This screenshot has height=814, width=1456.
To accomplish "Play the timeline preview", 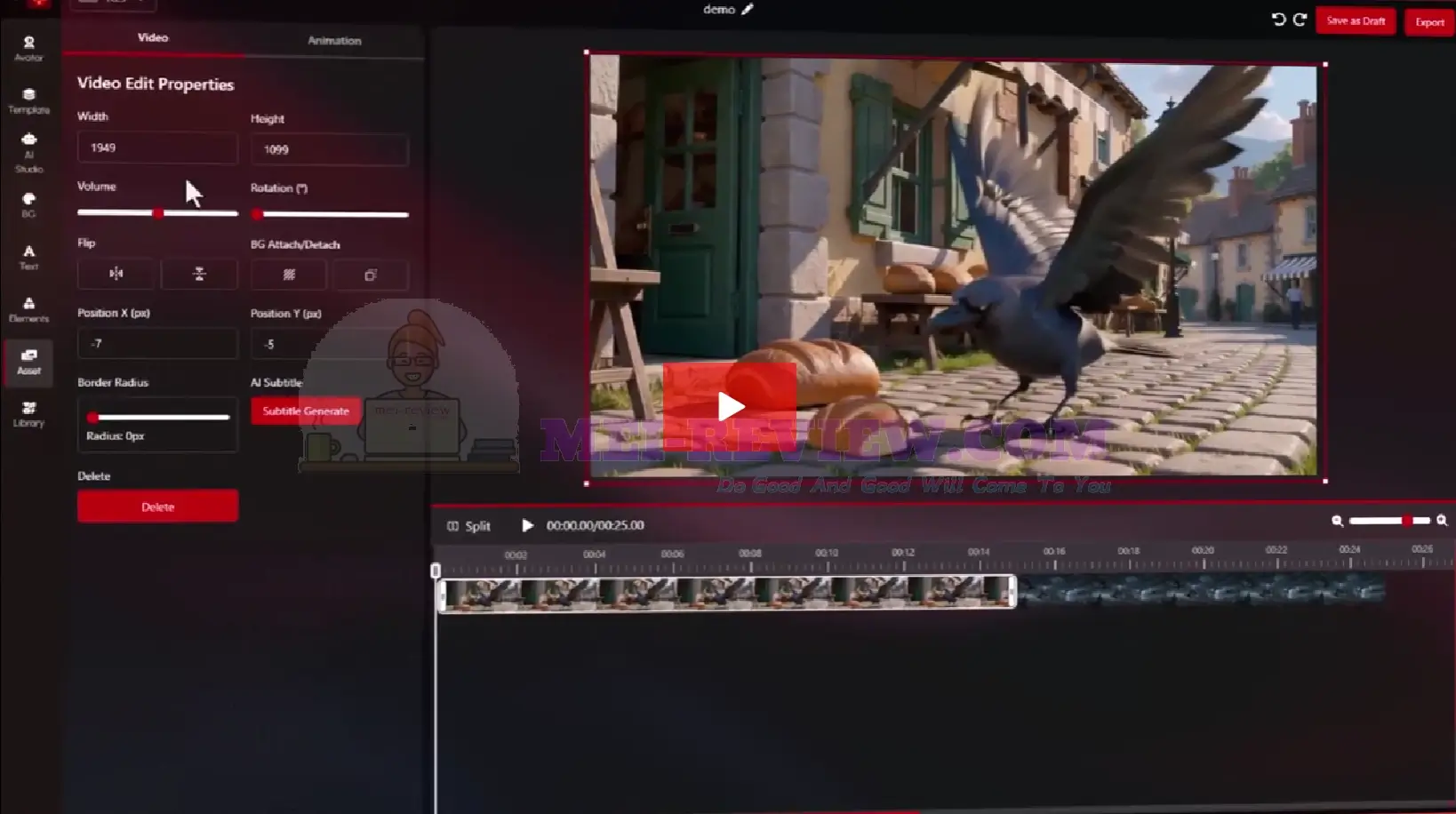I will (x=527, y=525).
